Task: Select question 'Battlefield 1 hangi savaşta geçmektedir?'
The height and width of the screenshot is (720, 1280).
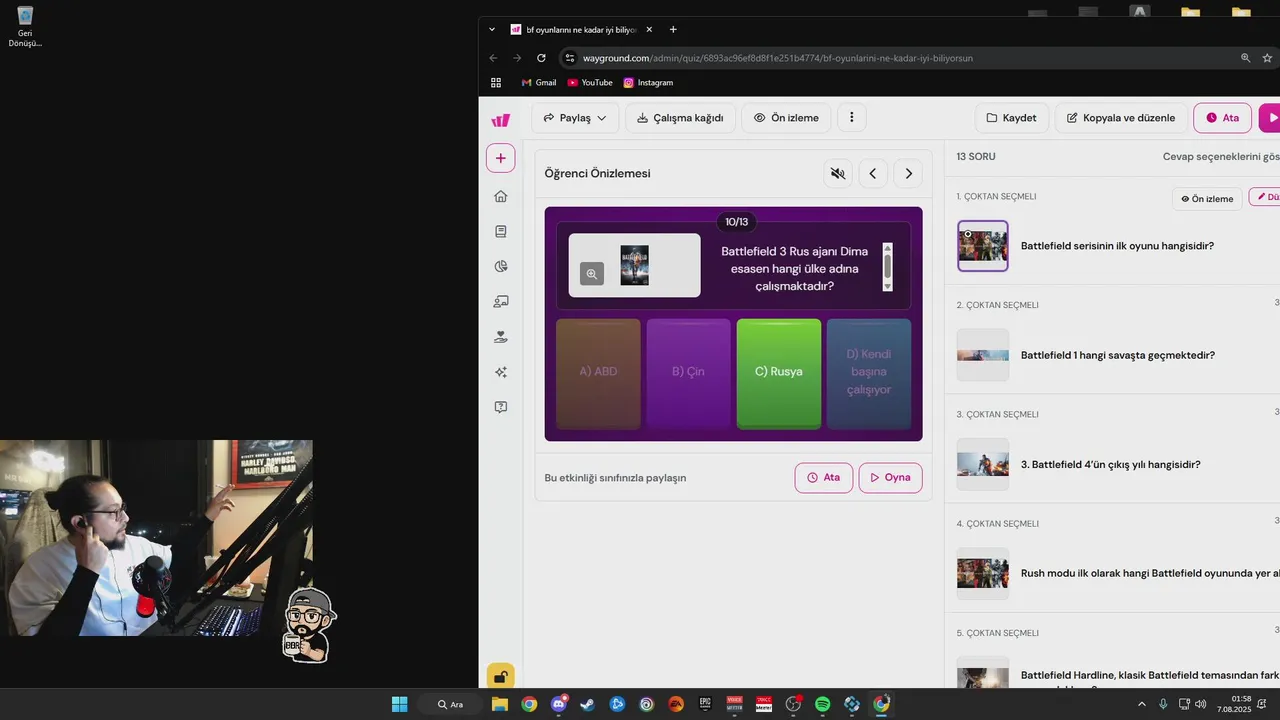Action: coord(1118,355)
